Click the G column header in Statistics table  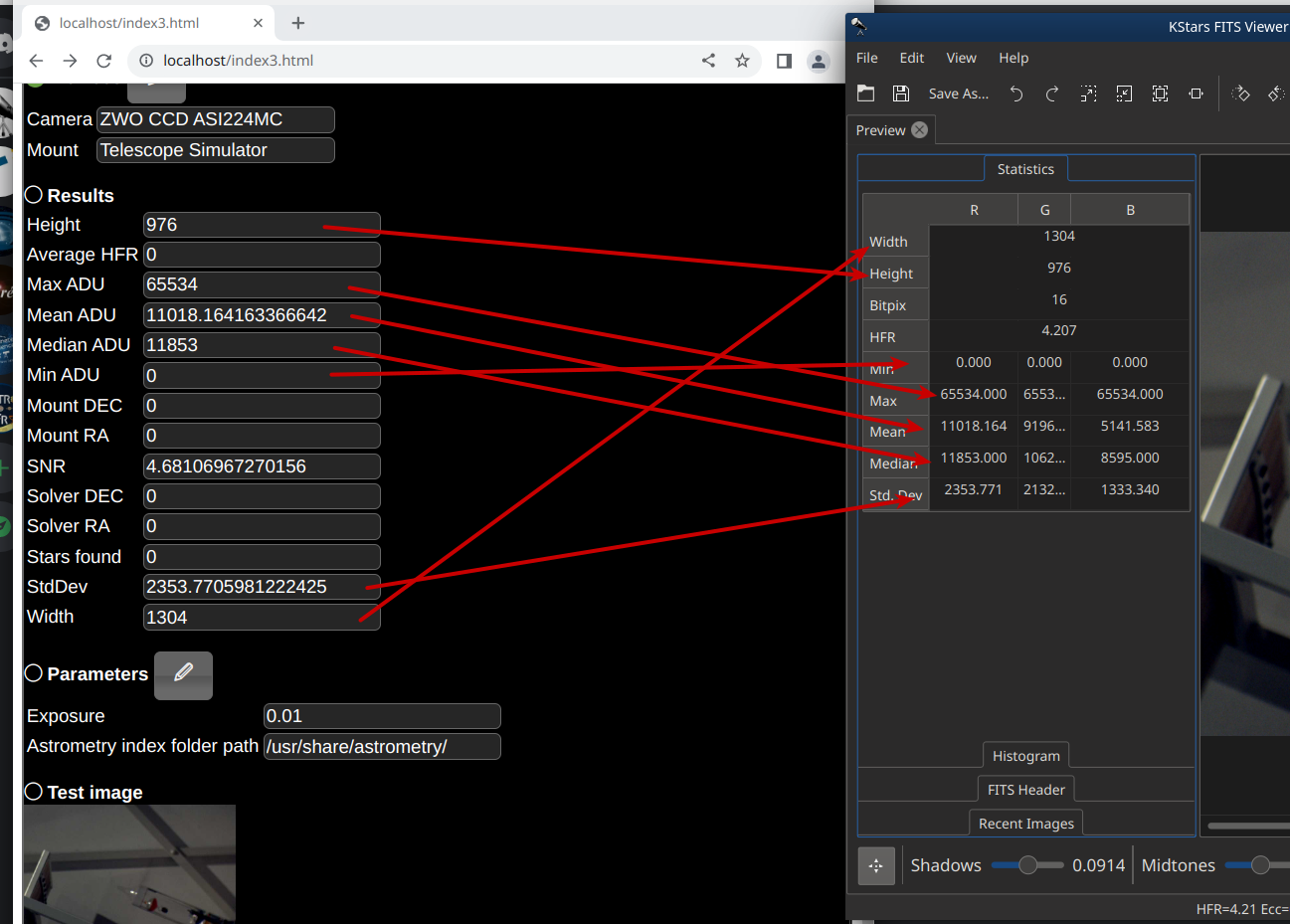pyautogui.click(x=1044, y=210)
